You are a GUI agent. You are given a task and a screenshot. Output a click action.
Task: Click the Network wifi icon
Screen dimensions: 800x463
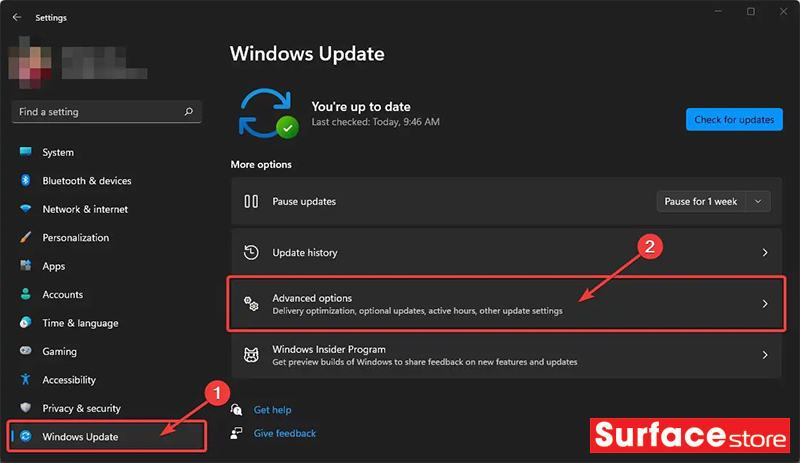click(26, 209)
